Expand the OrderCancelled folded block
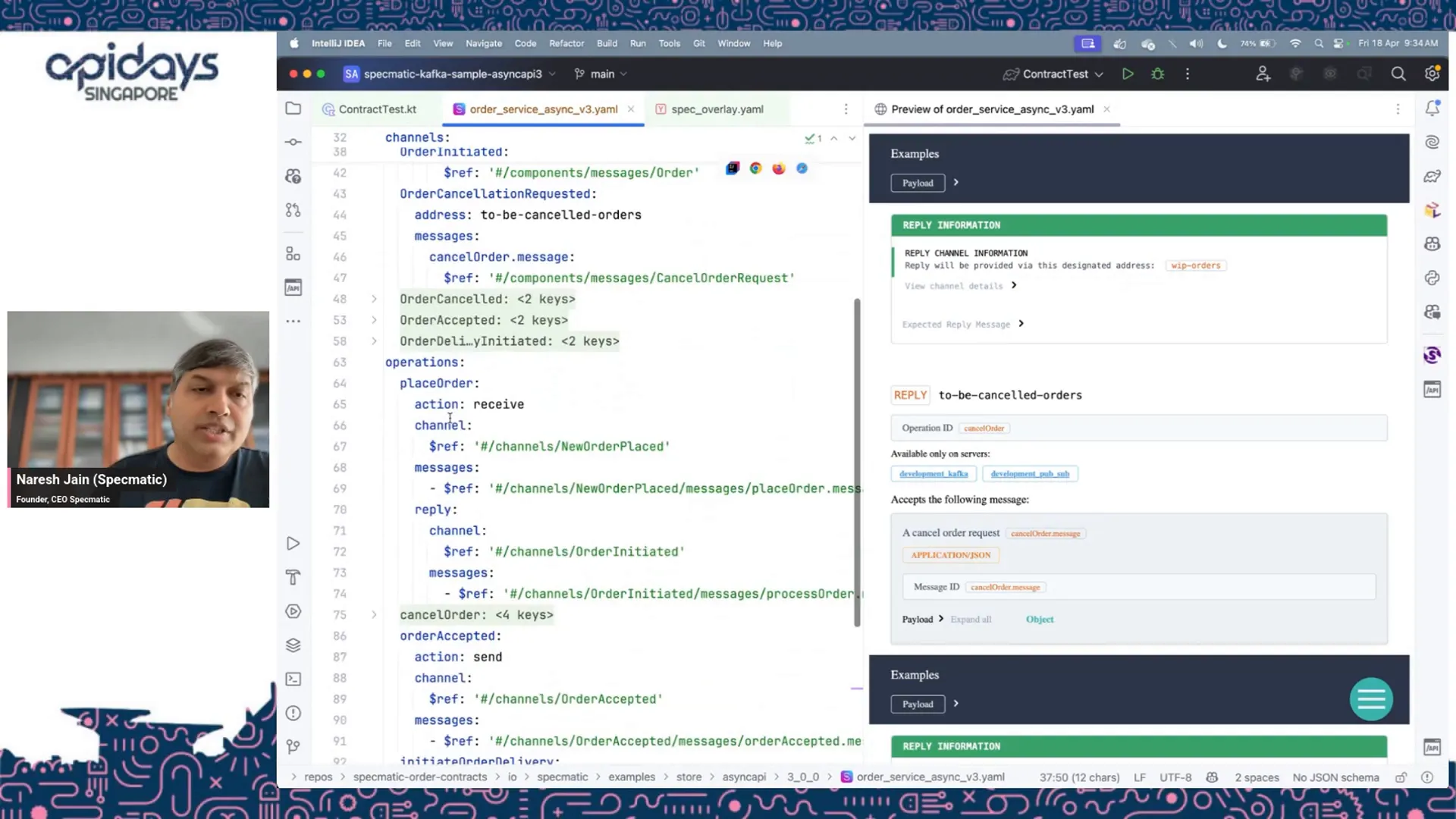Image resolution: width=1456 pixels, height=819 pixels. click(374, 299)
